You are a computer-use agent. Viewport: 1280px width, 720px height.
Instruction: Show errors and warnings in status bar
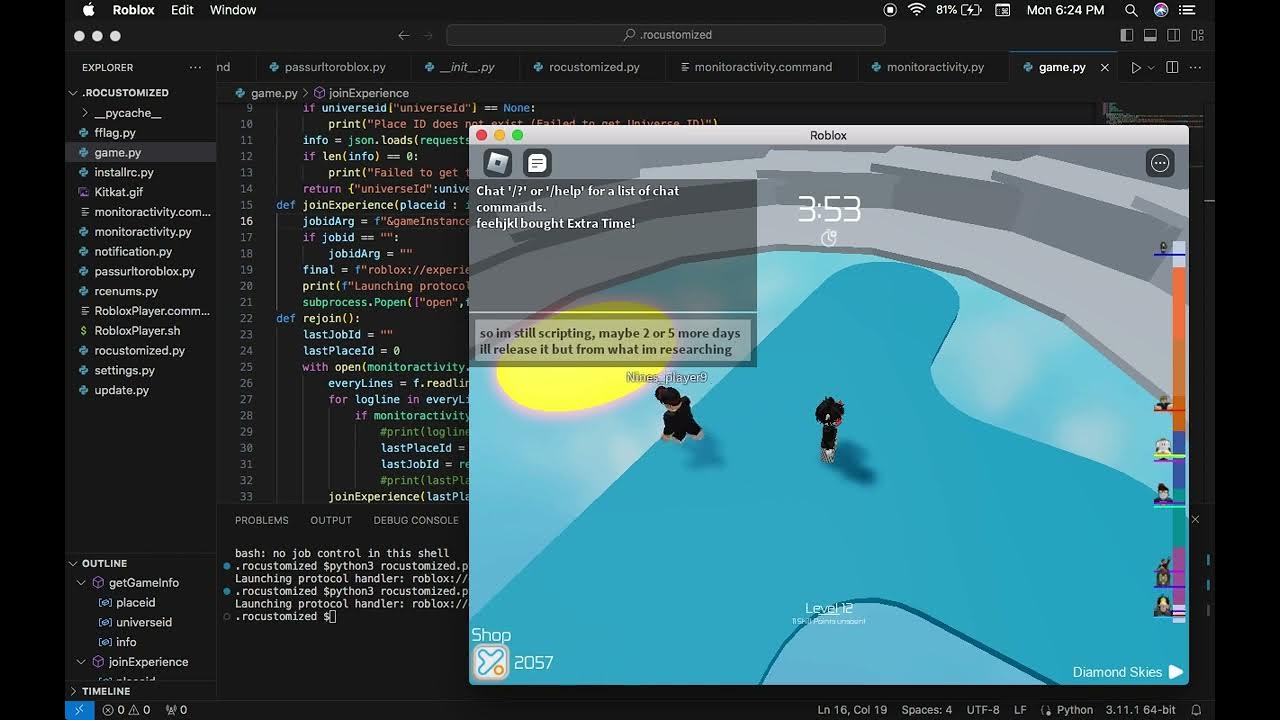coord(126,710)
